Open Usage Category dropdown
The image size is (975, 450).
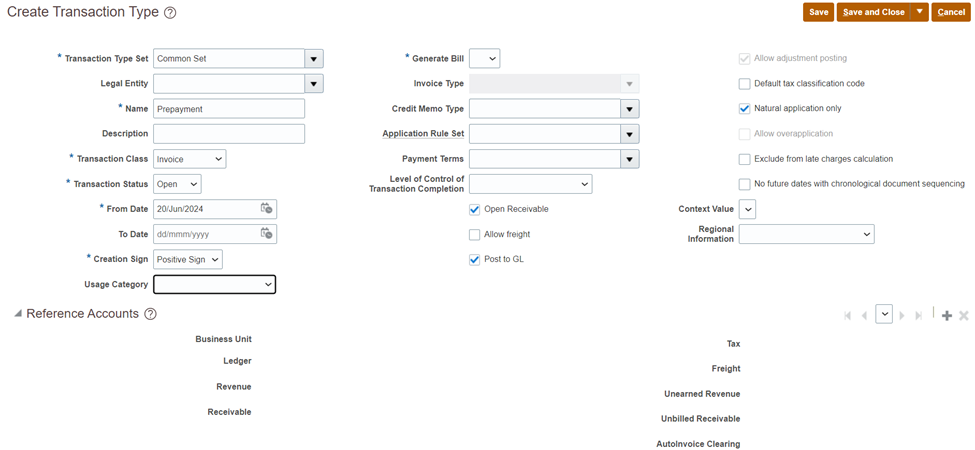(x=215, y=284)
